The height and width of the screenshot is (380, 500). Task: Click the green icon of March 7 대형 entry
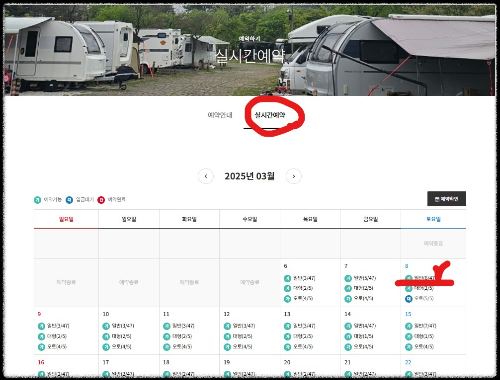[x=348, y=288]
